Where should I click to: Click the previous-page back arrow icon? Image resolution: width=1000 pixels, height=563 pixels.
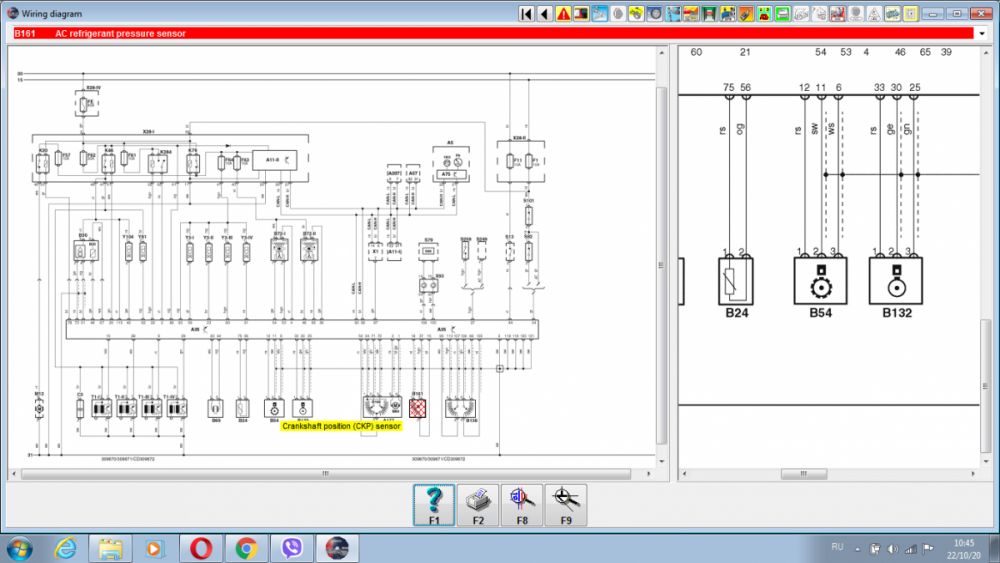pos(545,14)
